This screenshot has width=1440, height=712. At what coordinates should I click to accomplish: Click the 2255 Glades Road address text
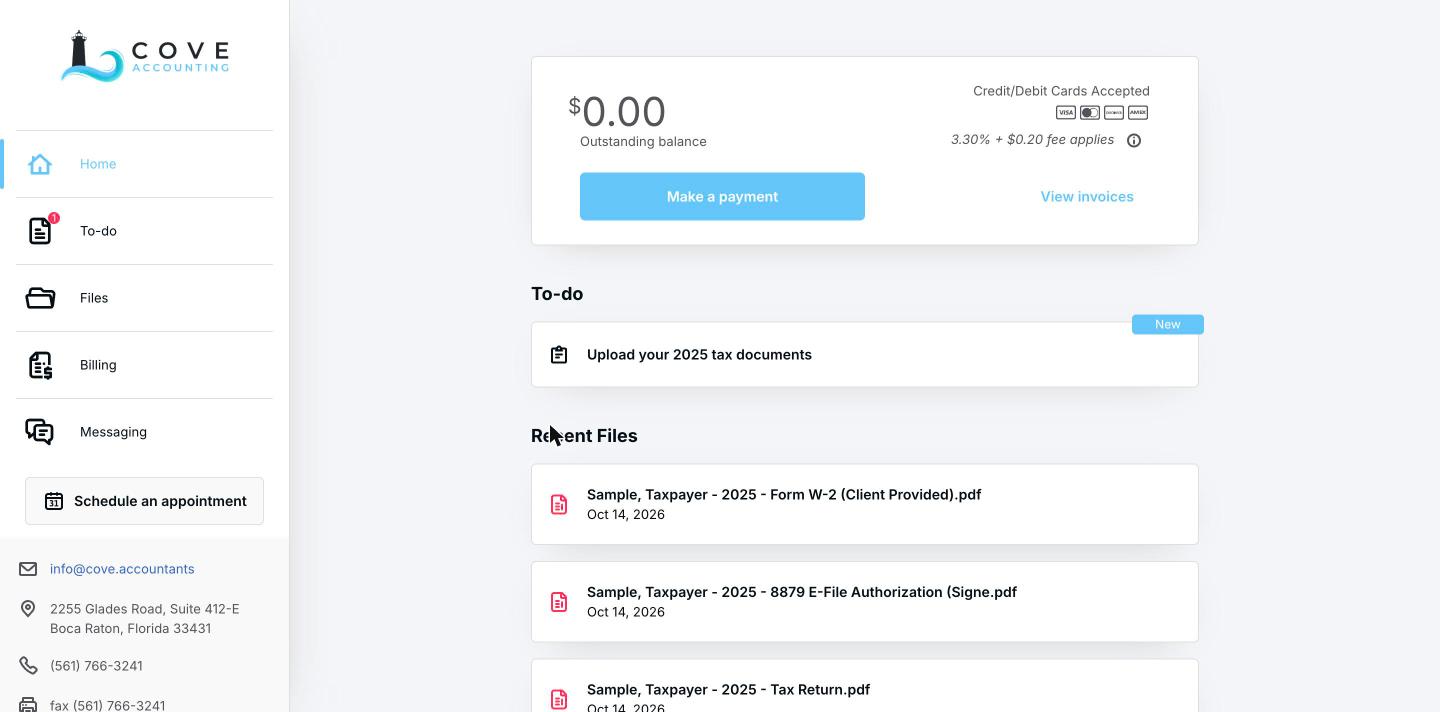(145, 619)
